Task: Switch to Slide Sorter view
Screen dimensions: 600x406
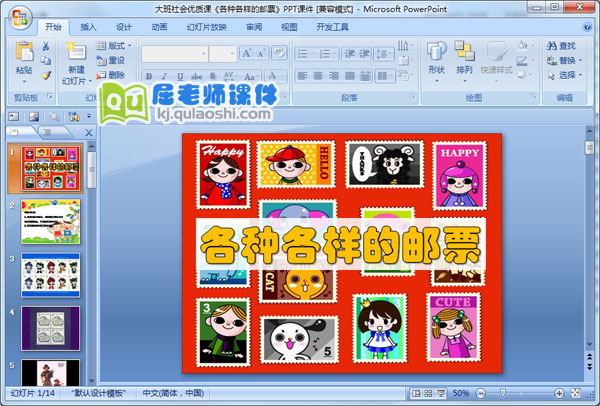Action: (428, 393)
